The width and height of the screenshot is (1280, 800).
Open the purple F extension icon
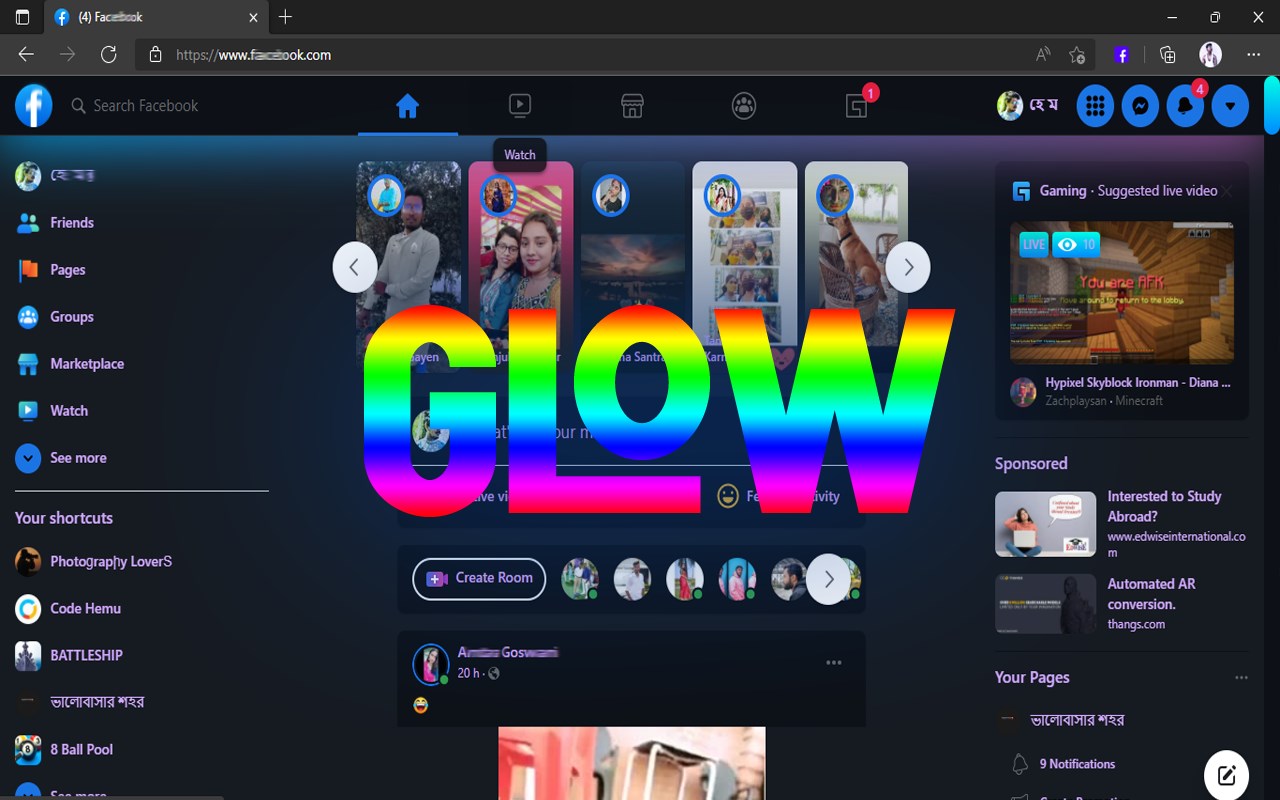(x=1122, y=55)
